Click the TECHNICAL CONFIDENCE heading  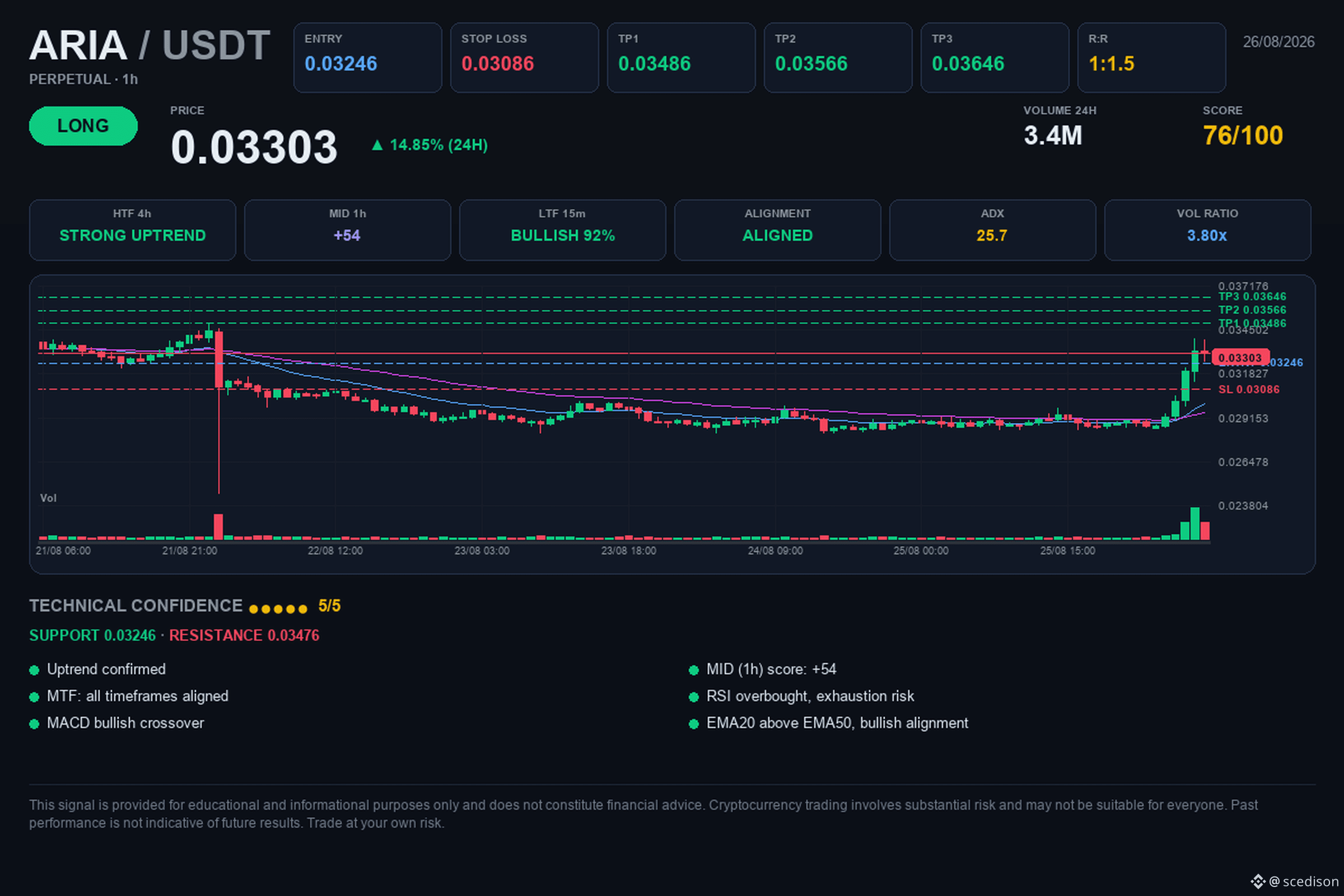136,606
